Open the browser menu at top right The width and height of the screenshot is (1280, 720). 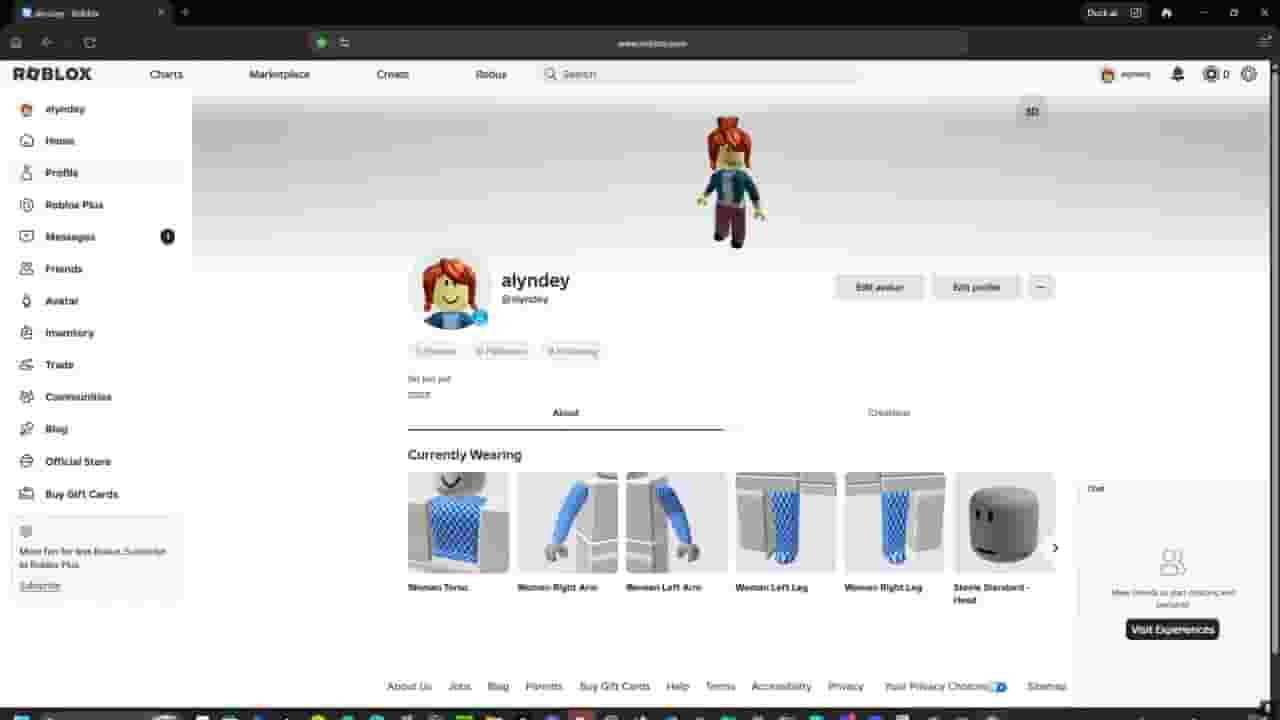[1264, 43]
